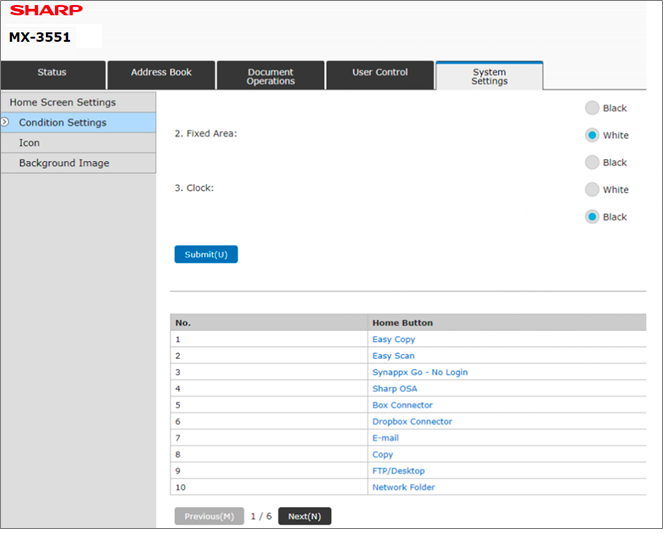This screenshot has height=533, width=665.
Task: Click the Sharp logo
Action: pyautogui.click(x=46, y=10)
